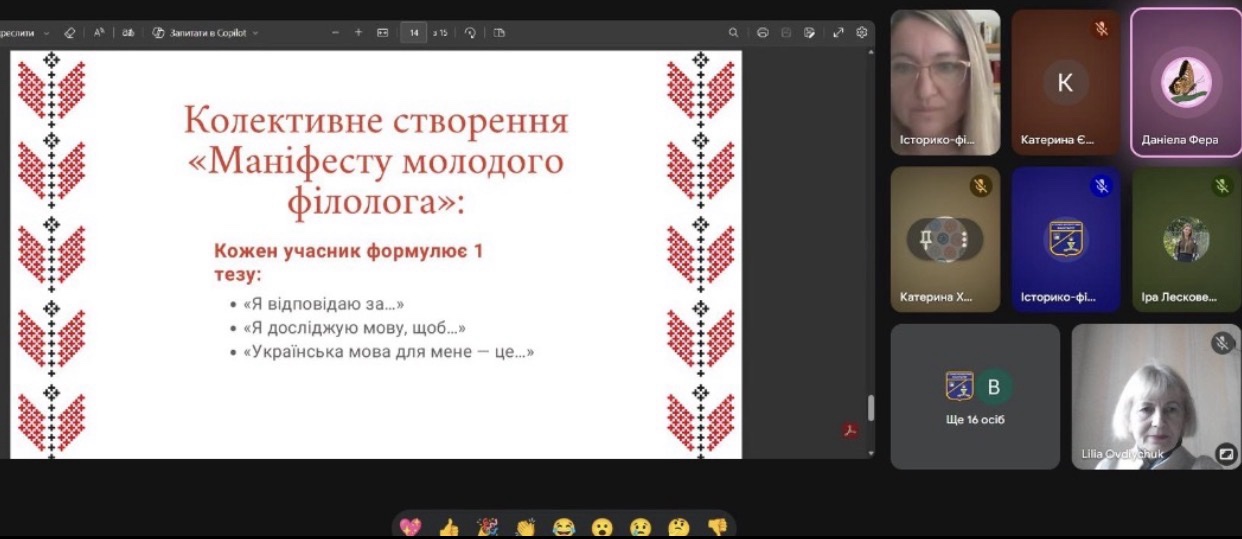Rotate the PDF page
This screenshot has width=1242, height=539.
471,32
